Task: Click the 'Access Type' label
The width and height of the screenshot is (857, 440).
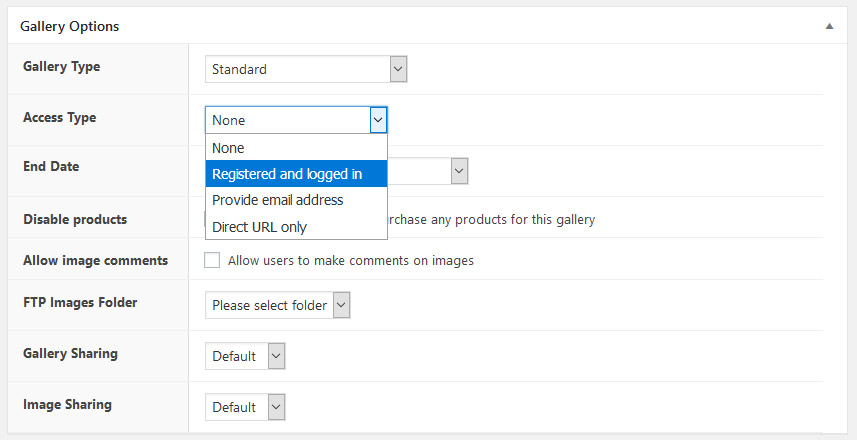Action: 60,118
